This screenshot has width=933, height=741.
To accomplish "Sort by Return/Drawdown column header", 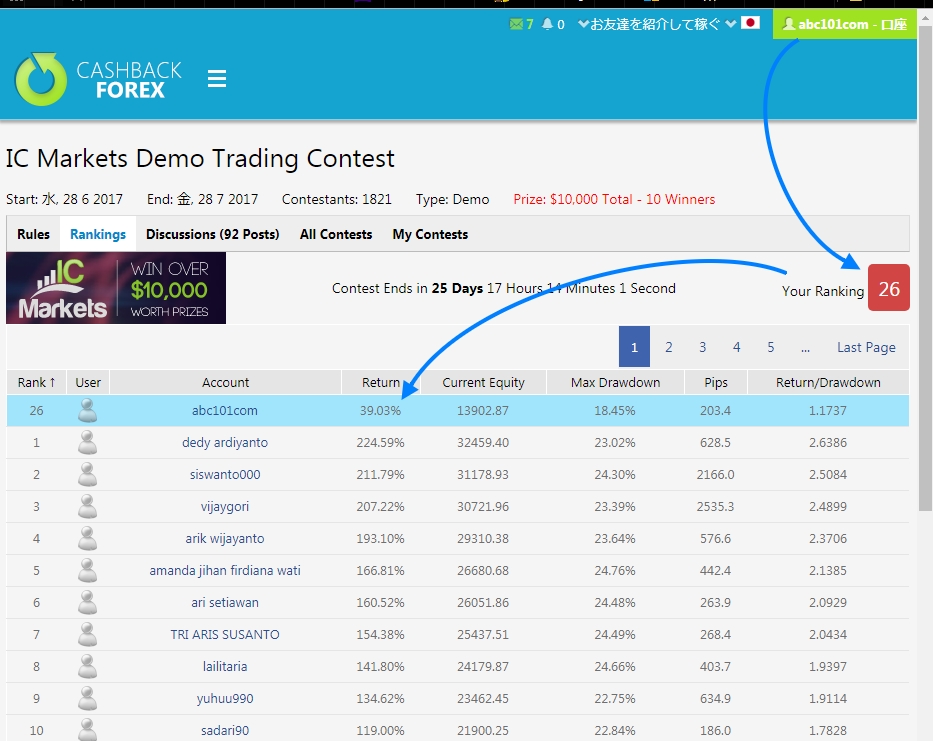I will 828,383.
